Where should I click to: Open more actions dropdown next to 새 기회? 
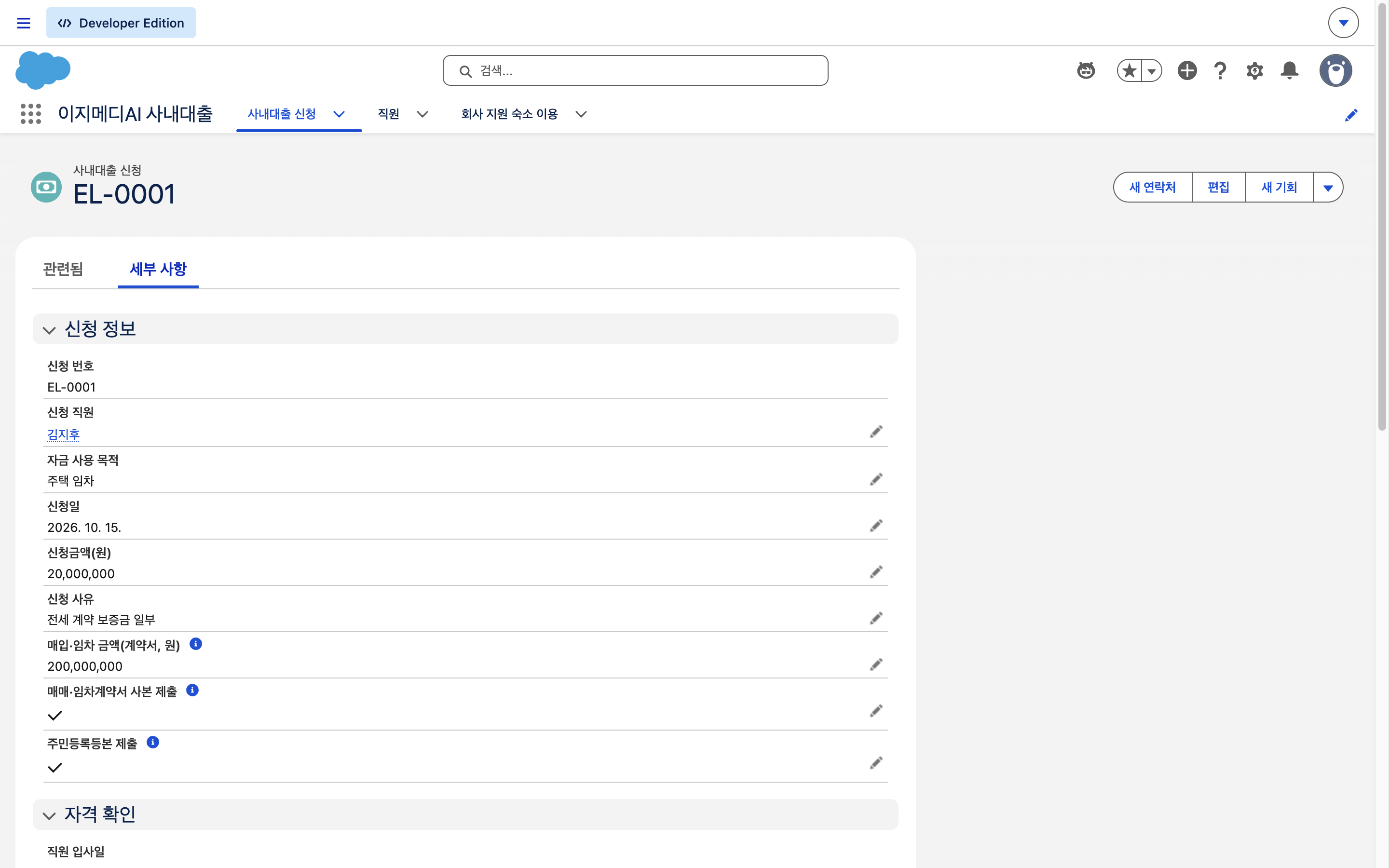click(x=1328, y=188)
